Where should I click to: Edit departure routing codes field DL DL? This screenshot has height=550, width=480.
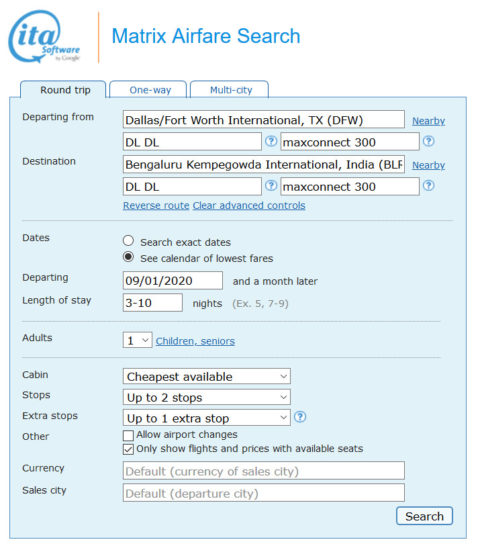(192, 142)
